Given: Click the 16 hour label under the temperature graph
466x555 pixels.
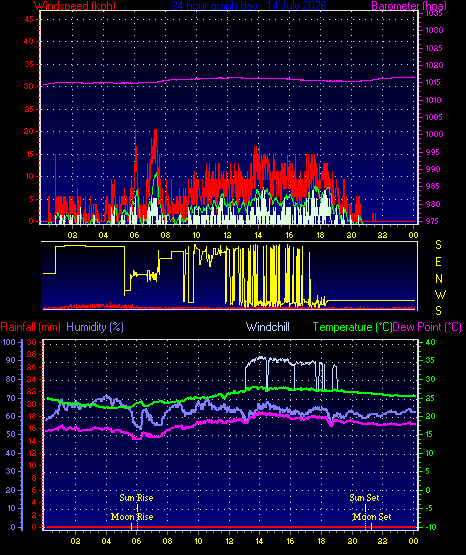Looking at the screenshot, I should tap(290, 541).
